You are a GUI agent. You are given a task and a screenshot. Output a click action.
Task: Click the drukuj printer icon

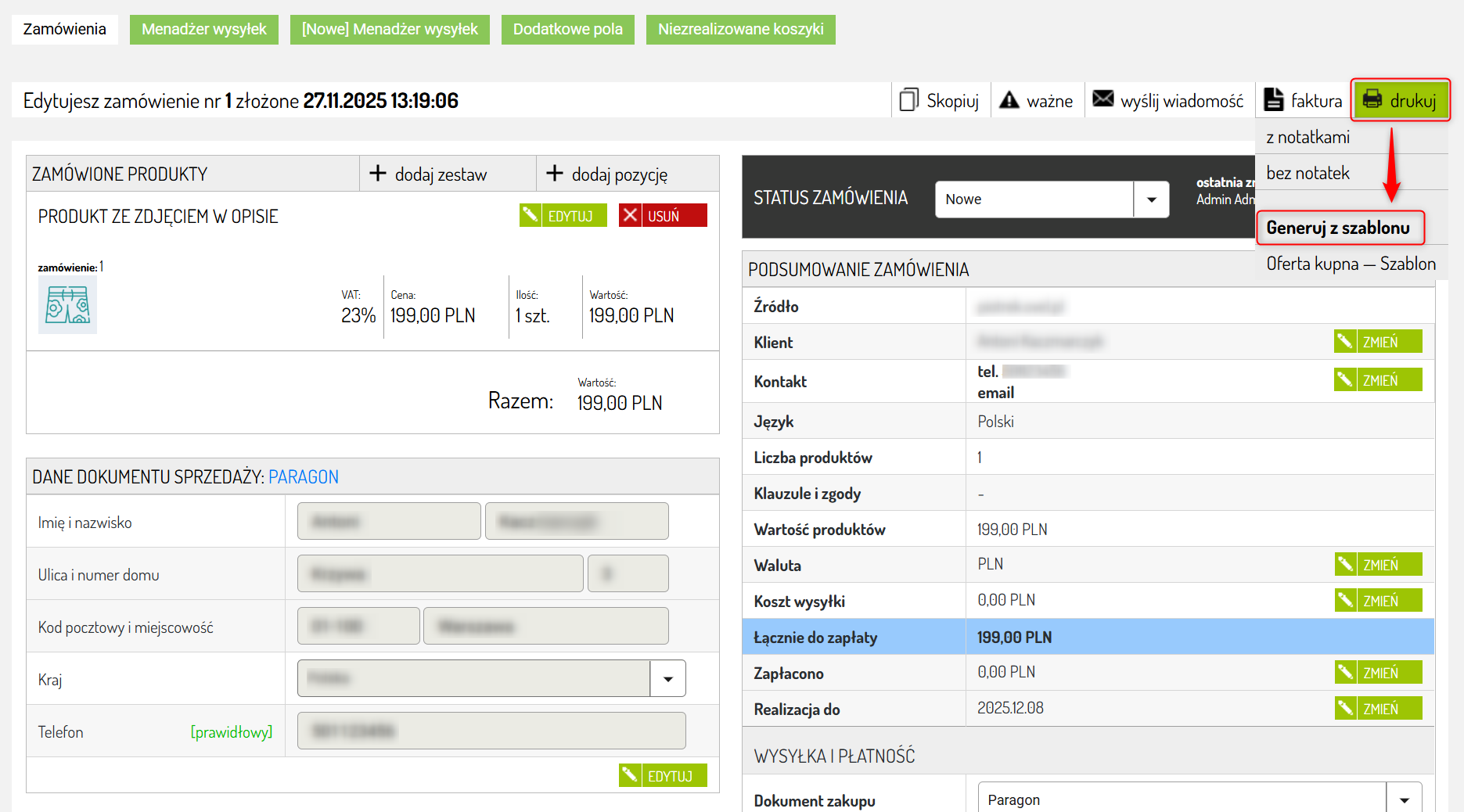[x=1372, y=99]
